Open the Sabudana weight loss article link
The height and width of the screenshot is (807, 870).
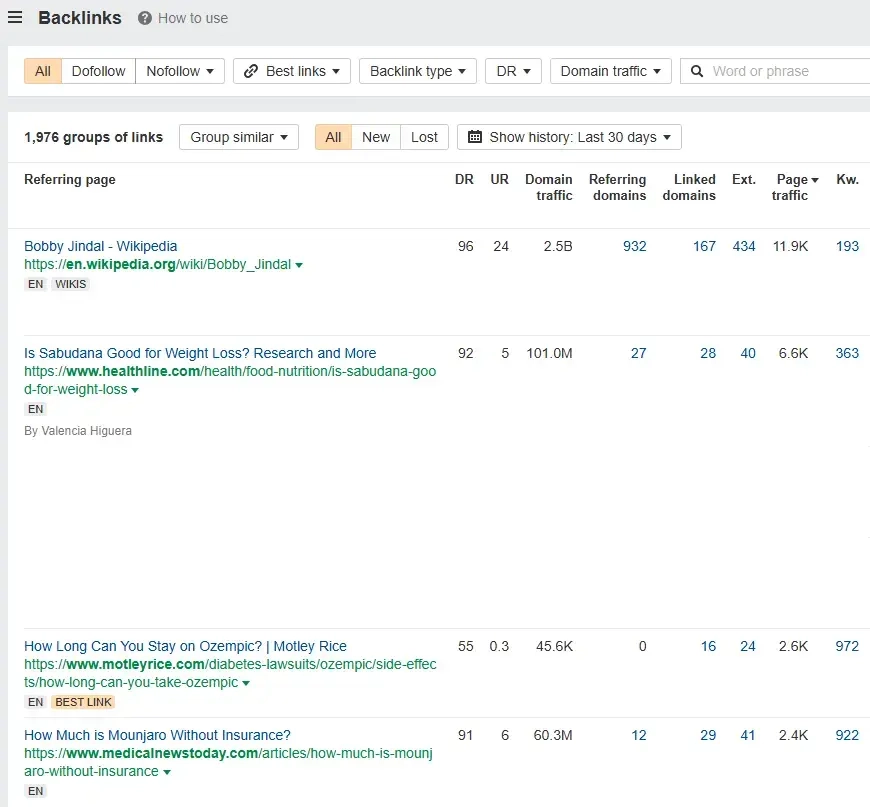point(200,353)
